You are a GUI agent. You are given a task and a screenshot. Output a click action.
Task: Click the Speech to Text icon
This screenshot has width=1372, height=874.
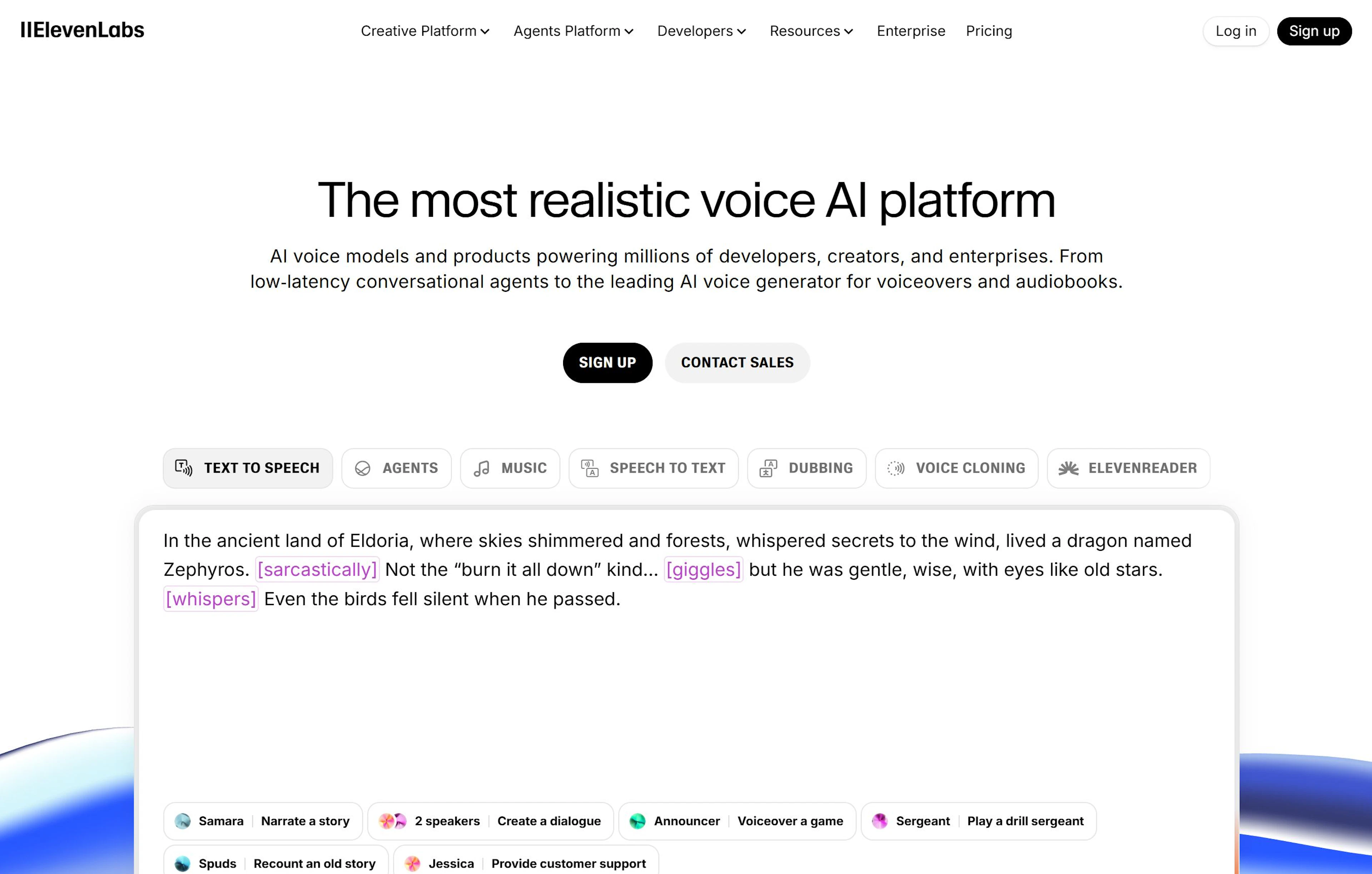(590, 468)
